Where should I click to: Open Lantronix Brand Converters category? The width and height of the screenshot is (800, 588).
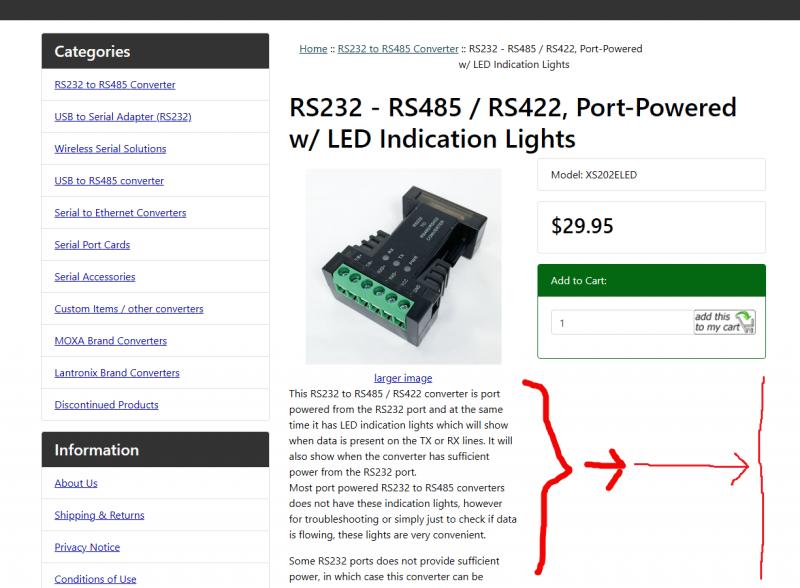(117, 373)
